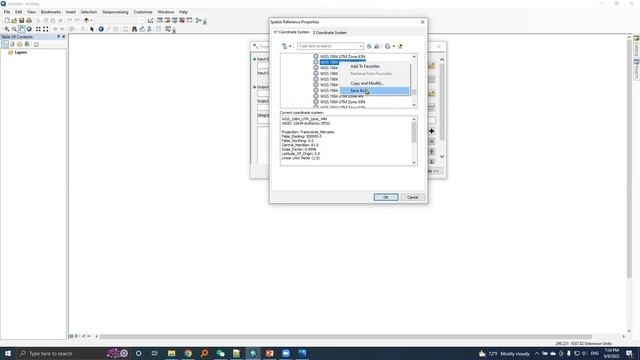
Task: Open the Geoprocessing menu
Action: pyautogui.click(x=115, y=12)
